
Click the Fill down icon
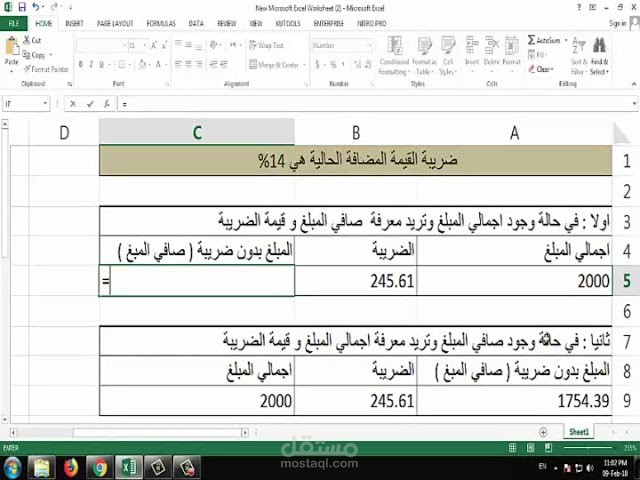tap(531, 54)
